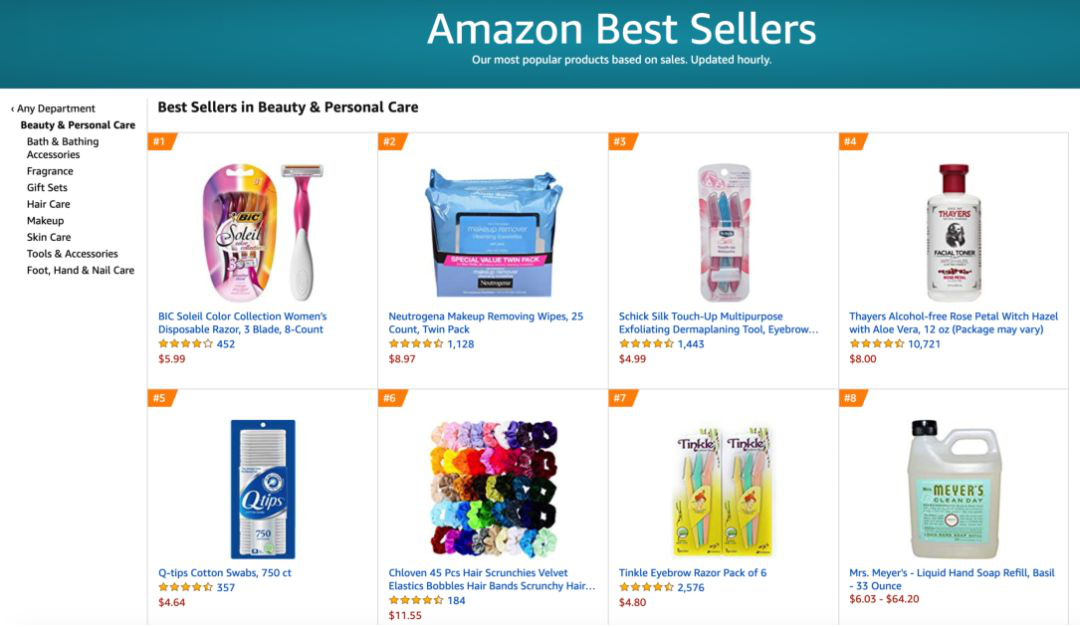View the Thayers facial toner bottle image

point(953,232)
